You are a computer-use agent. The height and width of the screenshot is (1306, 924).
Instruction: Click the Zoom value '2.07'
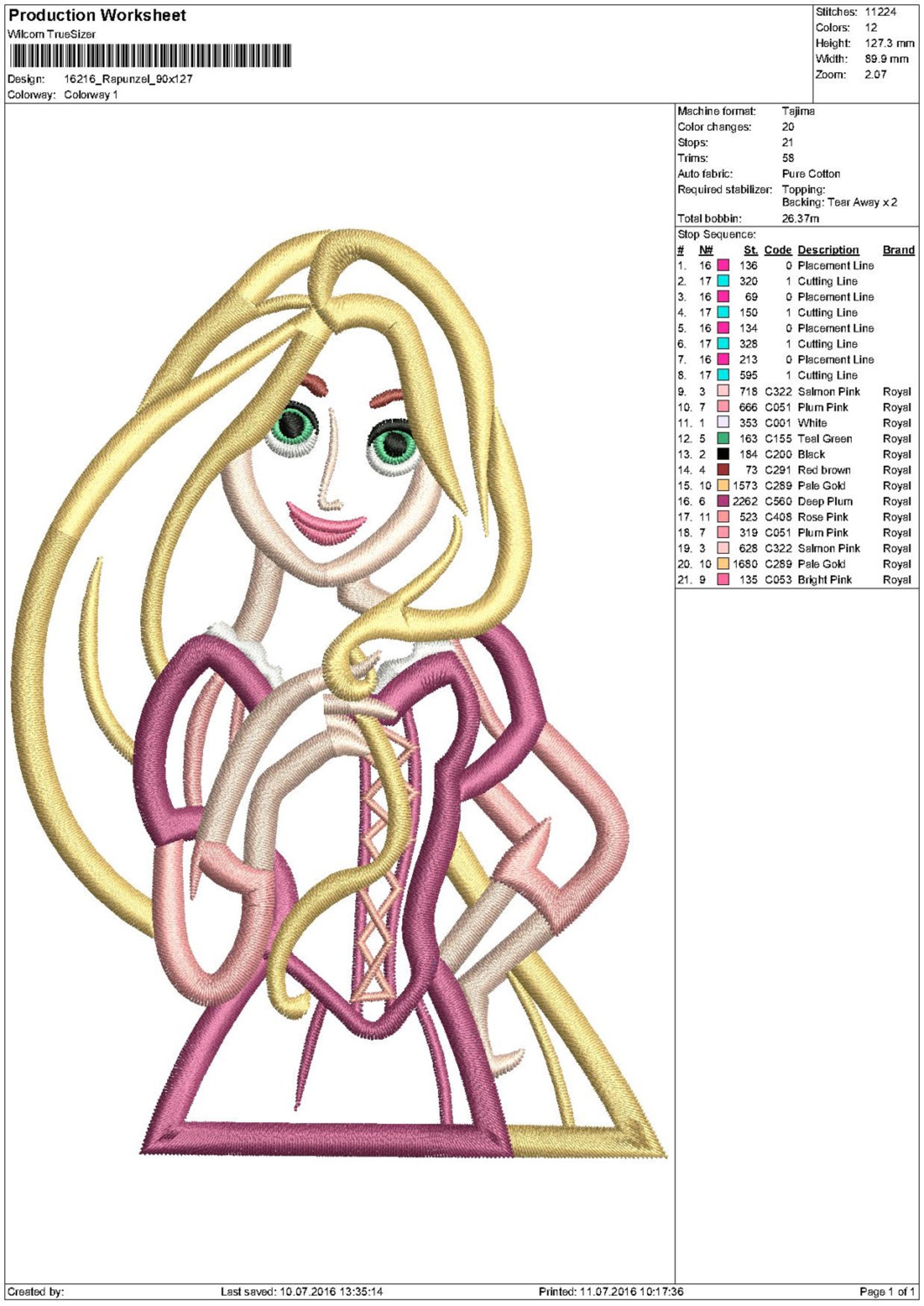(x=876, y=74)
